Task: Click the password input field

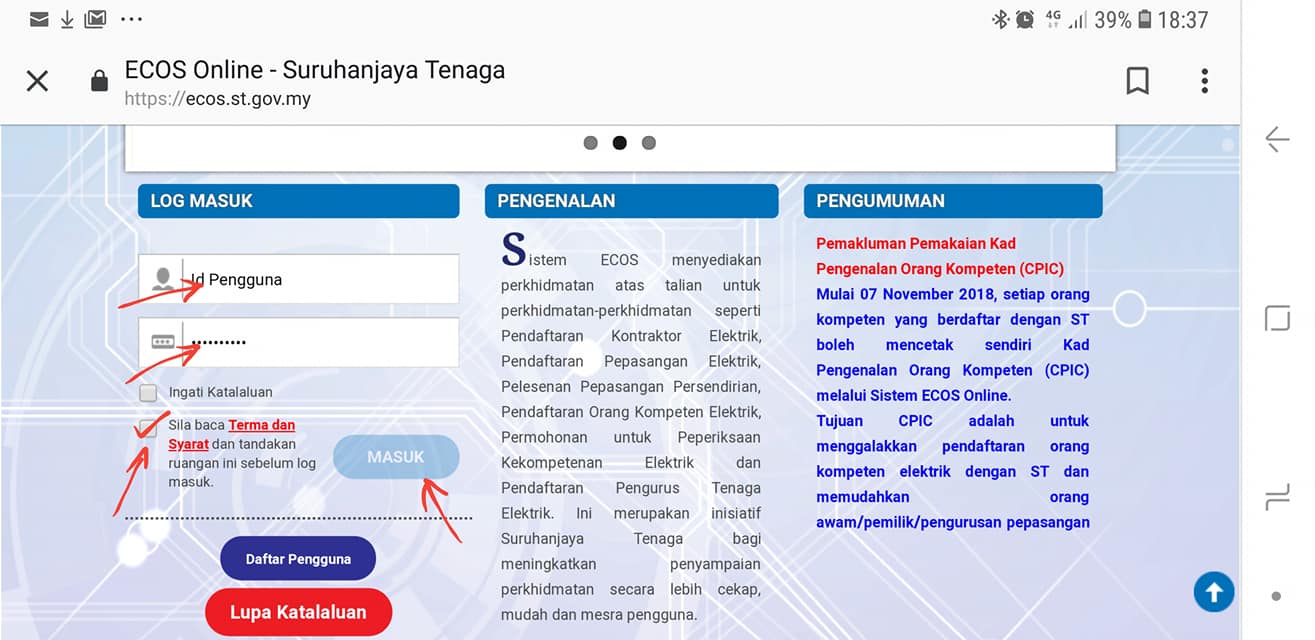Action: click(299, 343)
